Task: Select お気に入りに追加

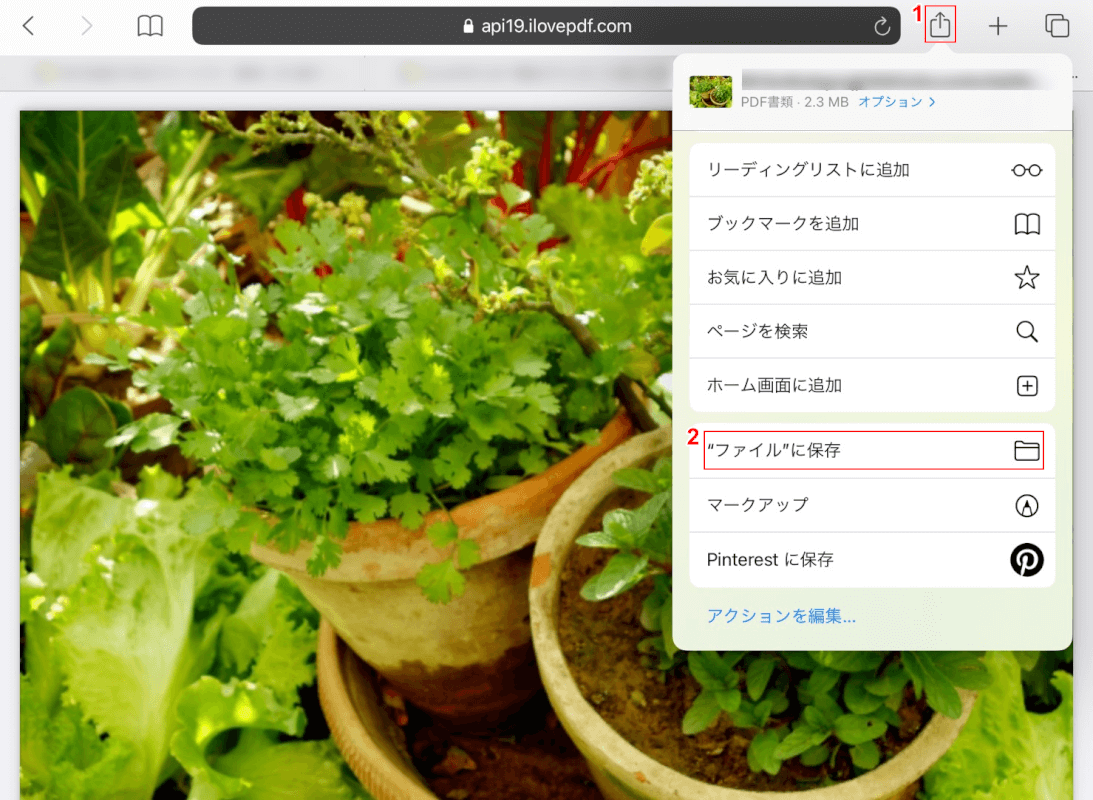Action: [871, 277]
